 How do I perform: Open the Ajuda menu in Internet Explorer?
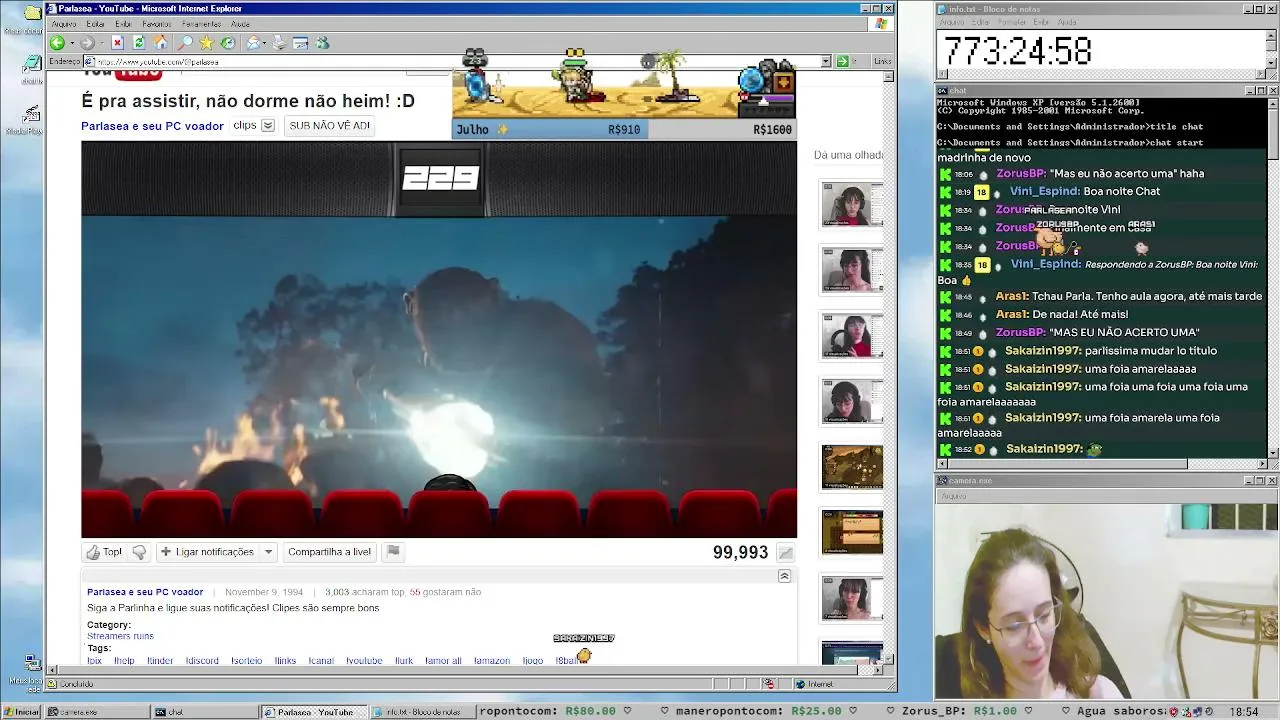coord(240,24)
